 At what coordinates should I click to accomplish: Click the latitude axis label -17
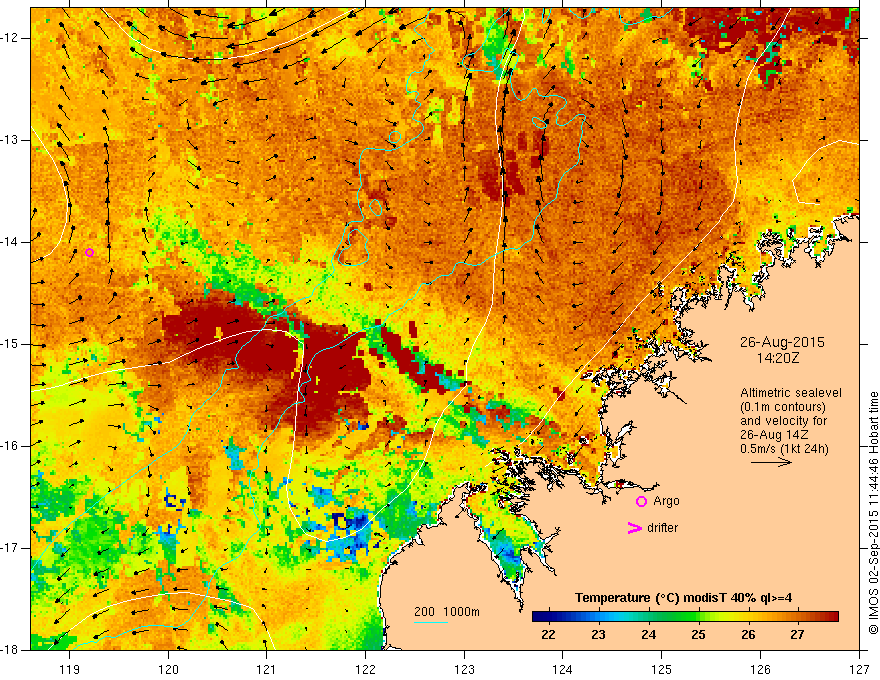coord(10,548)
